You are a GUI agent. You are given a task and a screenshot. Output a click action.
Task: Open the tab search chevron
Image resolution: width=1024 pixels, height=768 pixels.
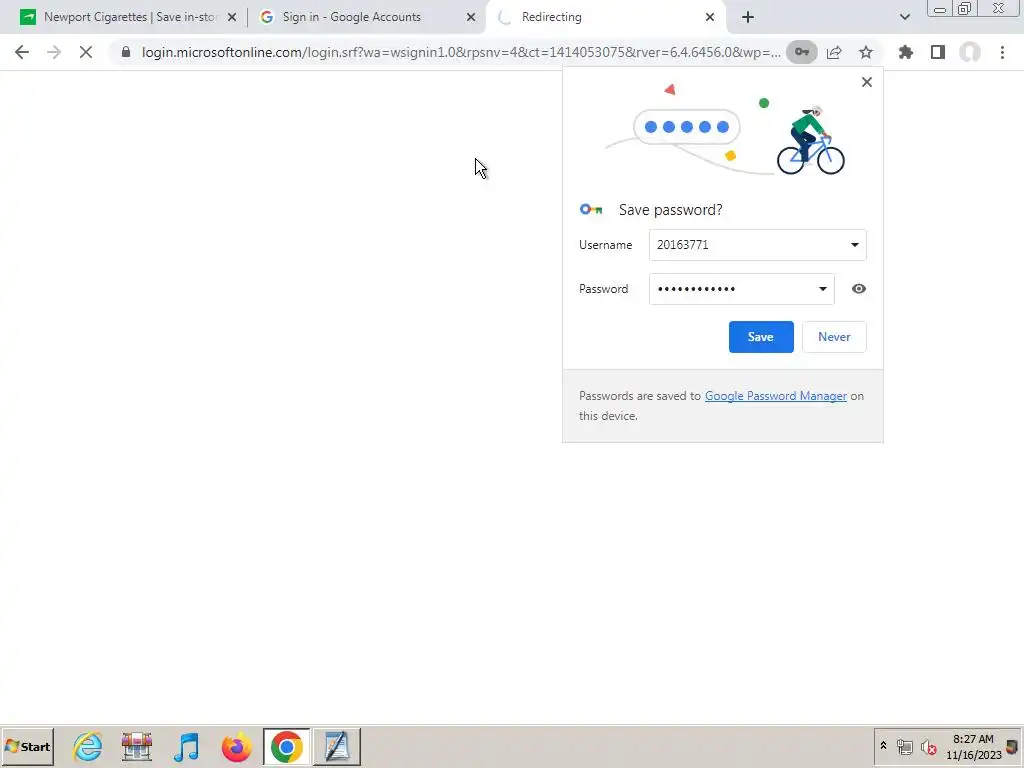coord(904,17)
